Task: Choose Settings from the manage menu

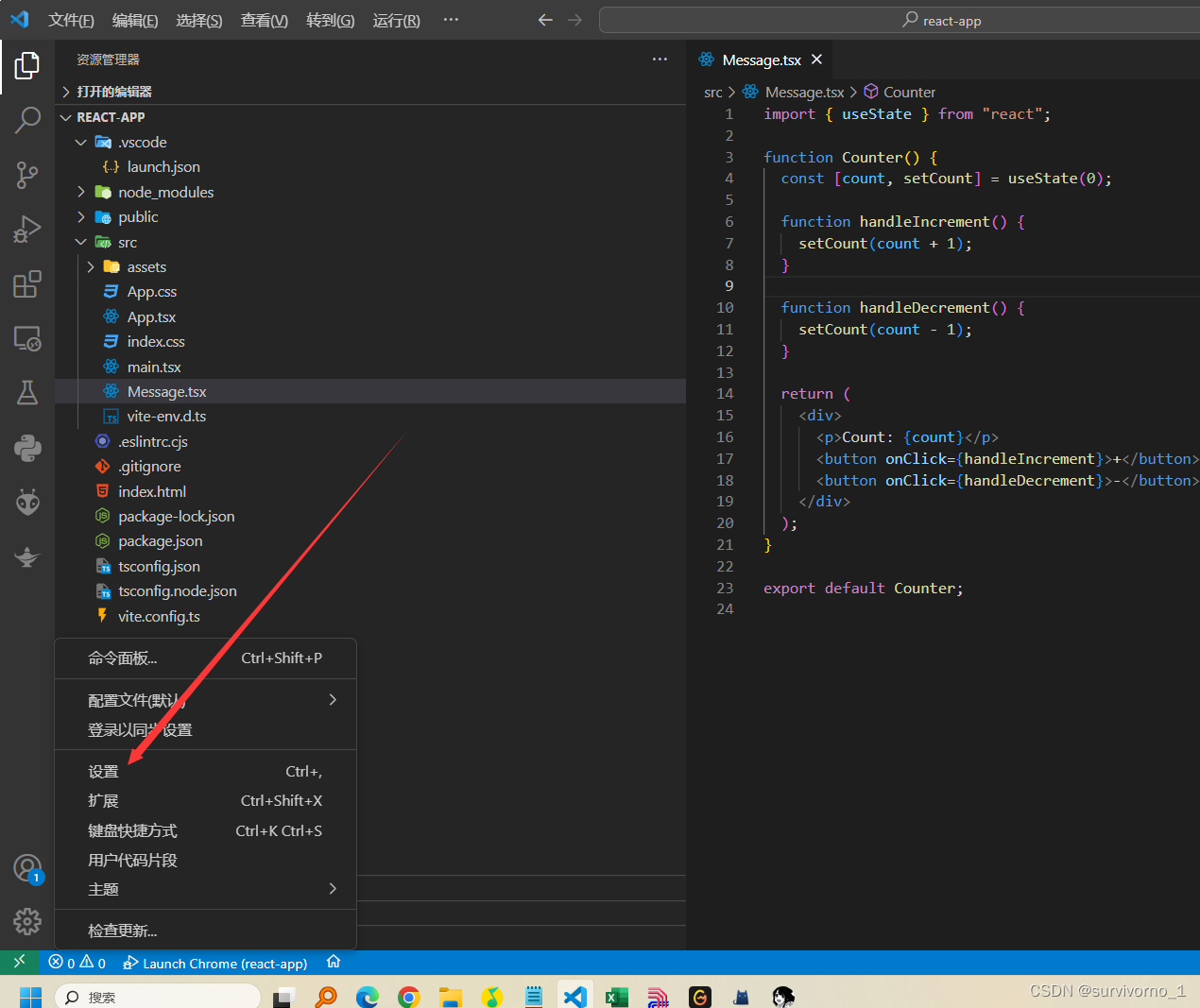Action: point(205,772)
